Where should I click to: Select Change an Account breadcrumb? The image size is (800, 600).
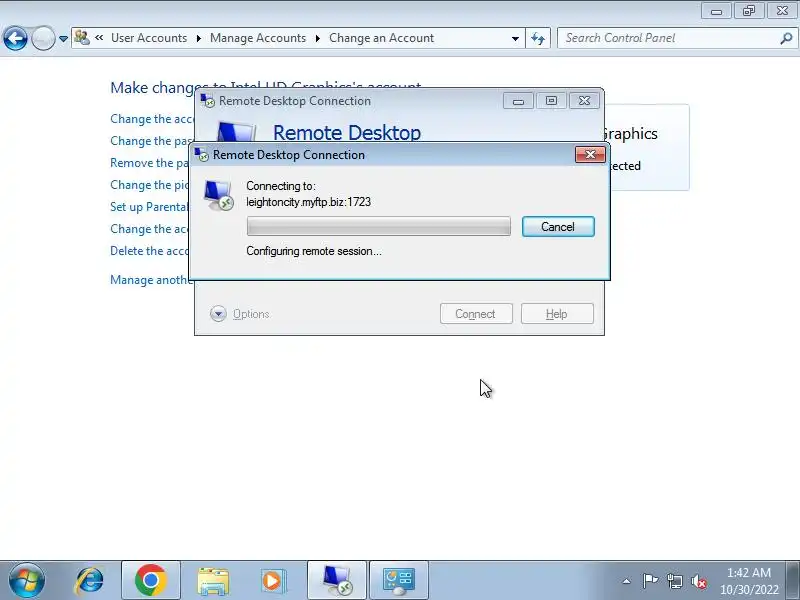tap(382, 38)
